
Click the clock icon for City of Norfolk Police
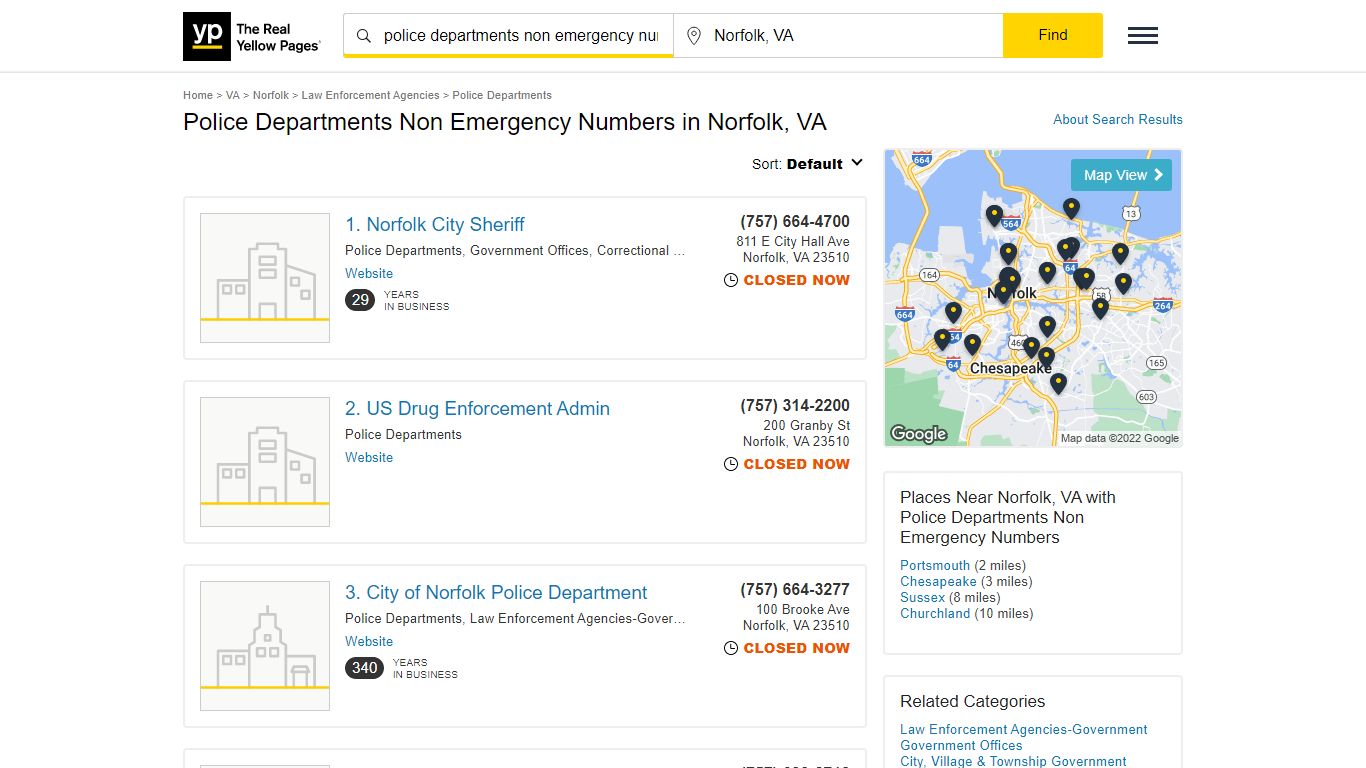tap(731, 648)
